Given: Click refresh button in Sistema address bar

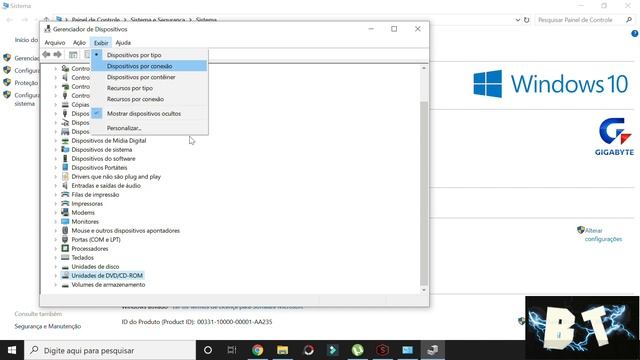Looking at the screenshot, I should click(x=527, y=20).
